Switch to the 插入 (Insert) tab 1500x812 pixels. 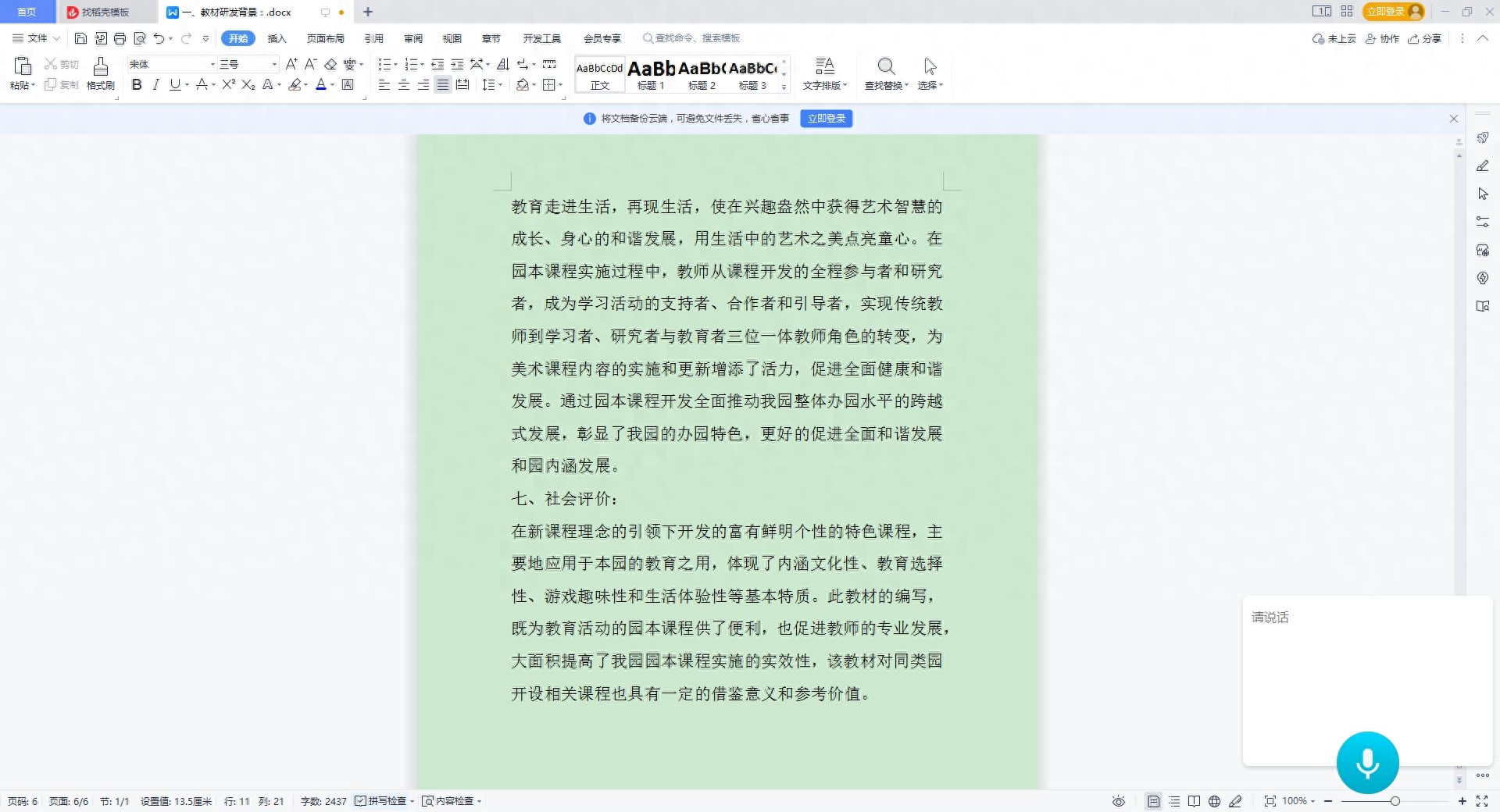click(277, 38)
